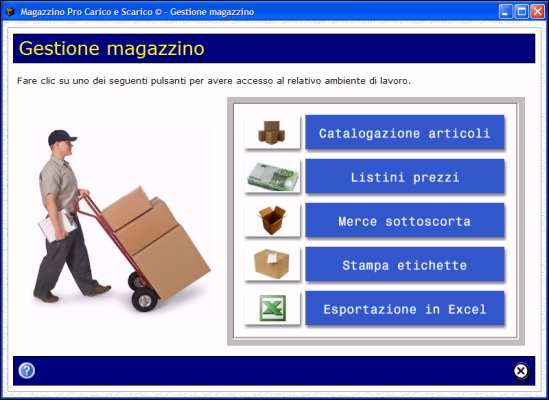Open Listini prezzi

point(405,176)
